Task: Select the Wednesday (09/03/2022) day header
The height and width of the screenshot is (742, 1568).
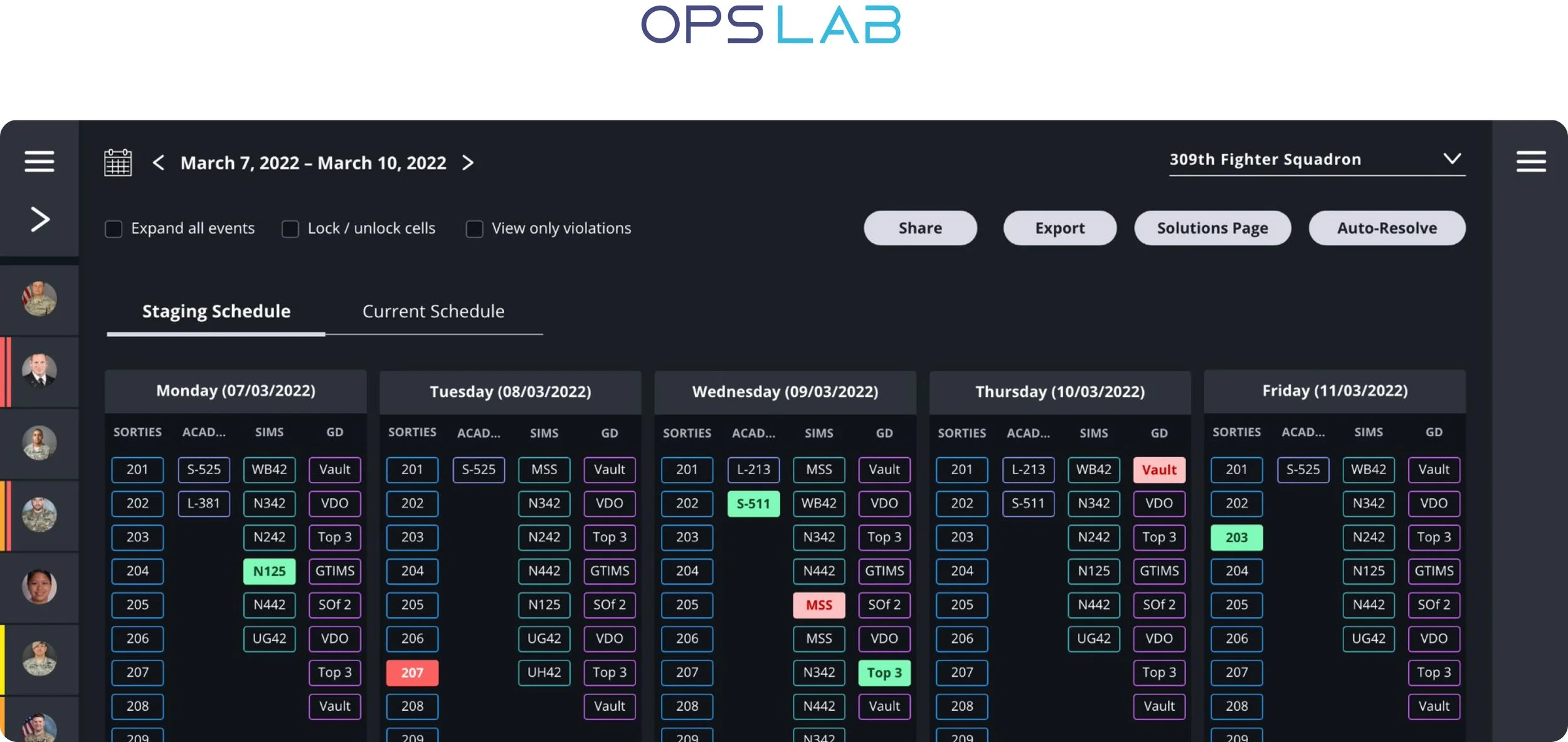Action: [785, 392]
